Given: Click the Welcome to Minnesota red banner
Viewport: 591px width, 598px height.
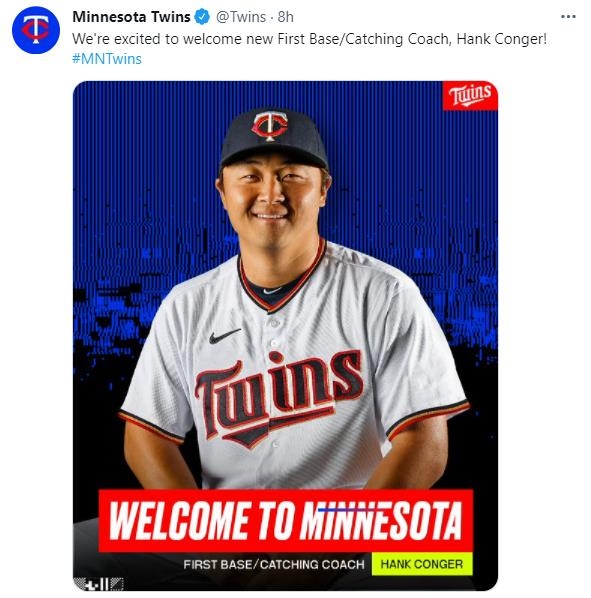Looking at the screenshot, I should pos(286,521).
